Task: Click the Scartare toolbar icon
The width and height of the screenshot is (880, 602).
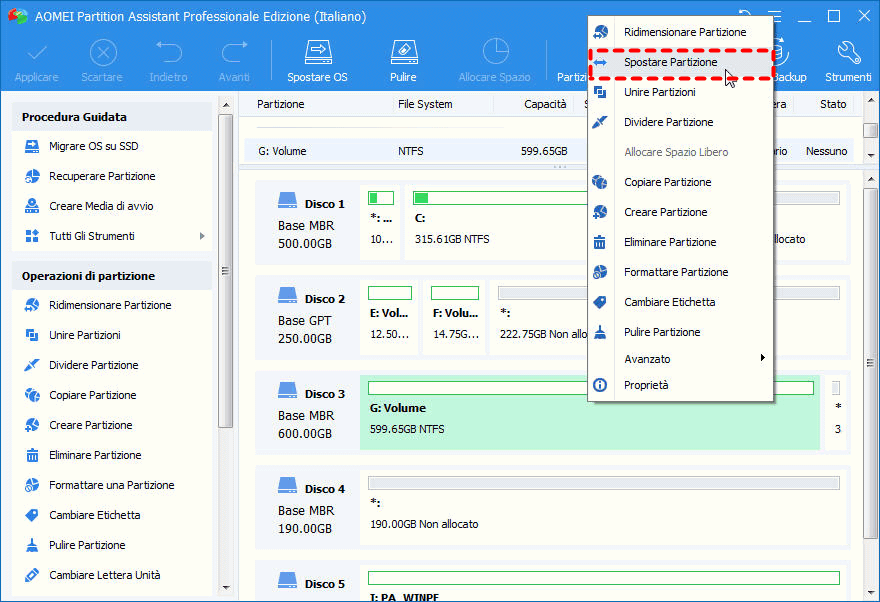Action: (103, 54)
